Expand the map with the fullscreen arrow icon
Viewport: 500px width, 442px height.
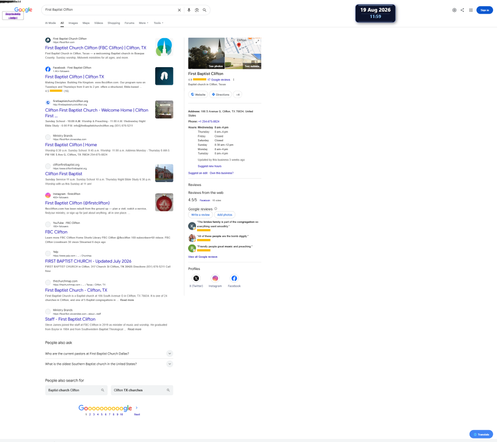257,41
